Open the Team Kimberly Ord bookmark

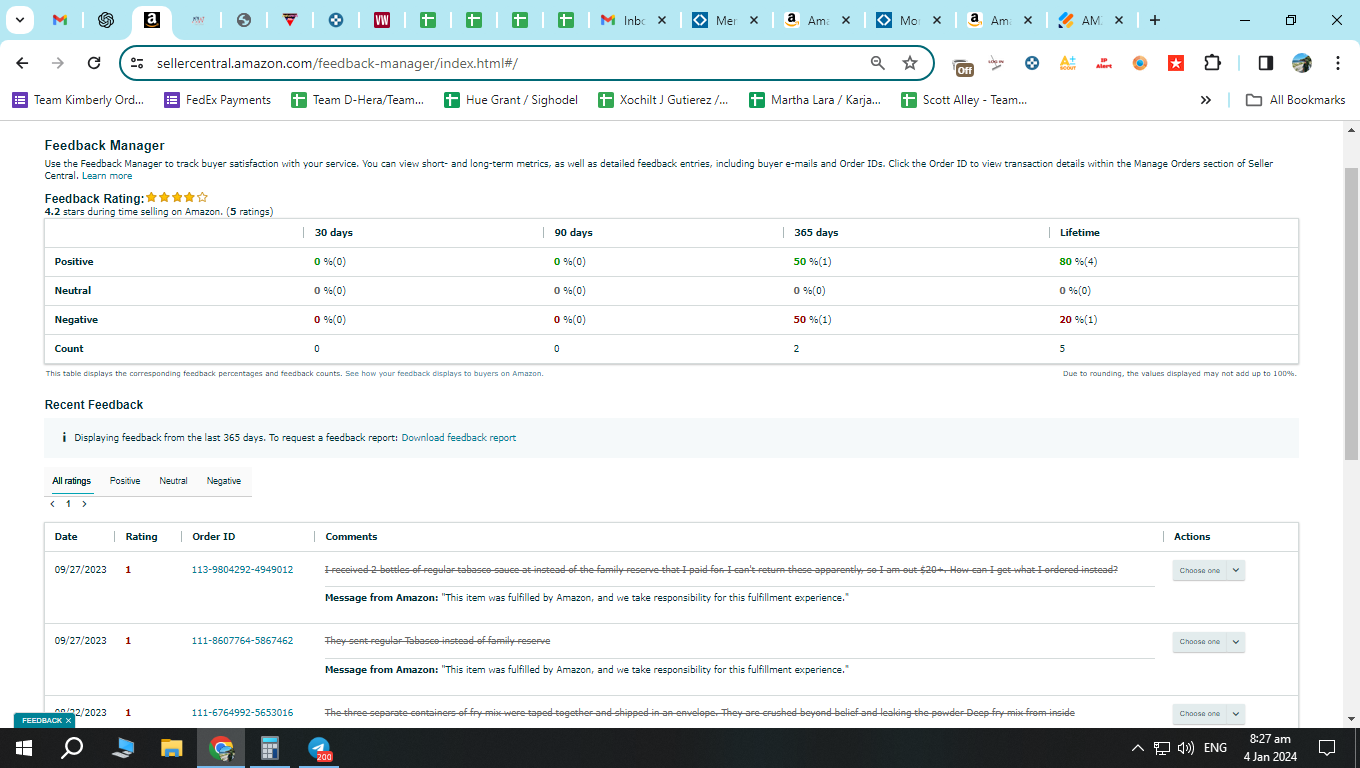[78, 100]
